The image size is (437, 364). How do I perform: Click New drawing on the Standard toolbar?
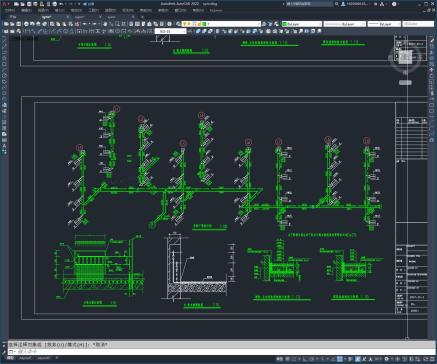click(6, 24)
